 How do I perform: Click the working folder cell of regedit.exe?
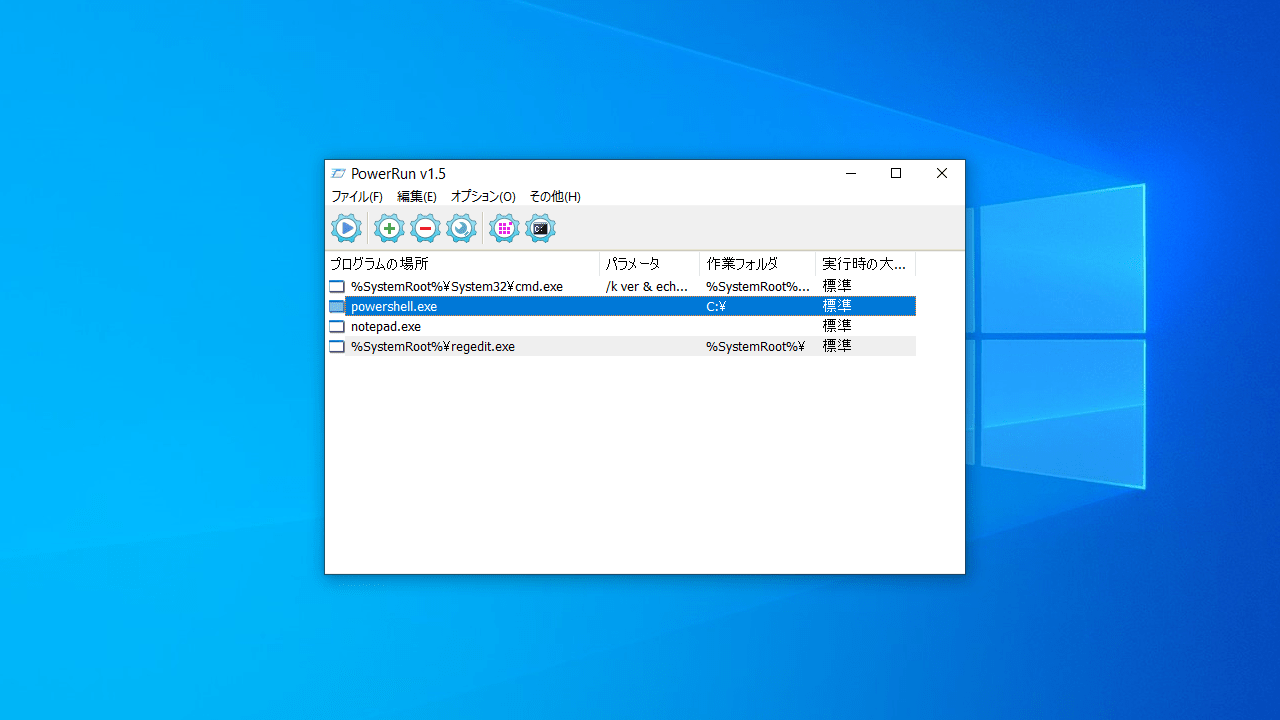point(755,347)
